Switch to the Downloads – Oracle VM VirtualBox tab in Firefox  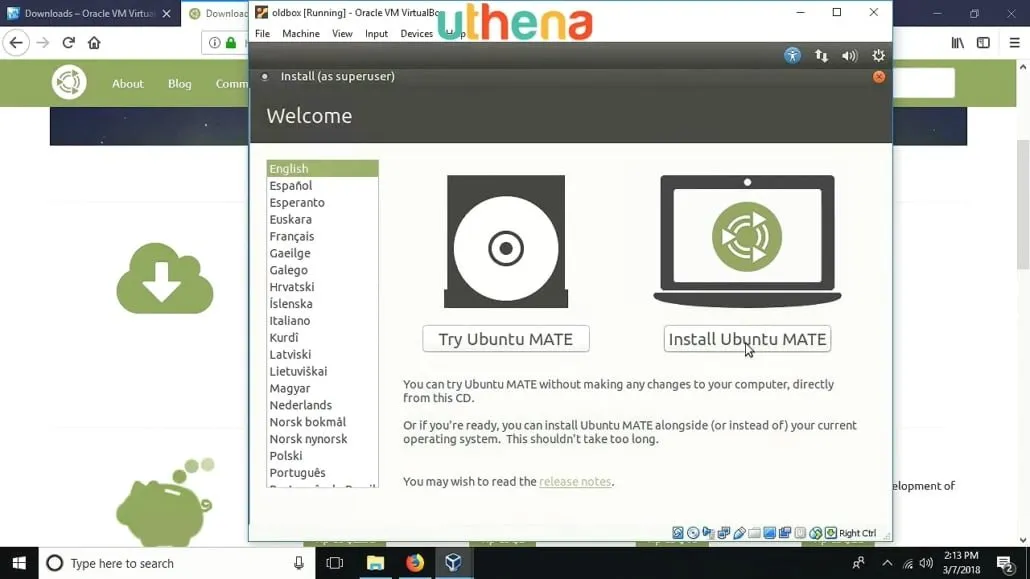[x=90, y=13]
